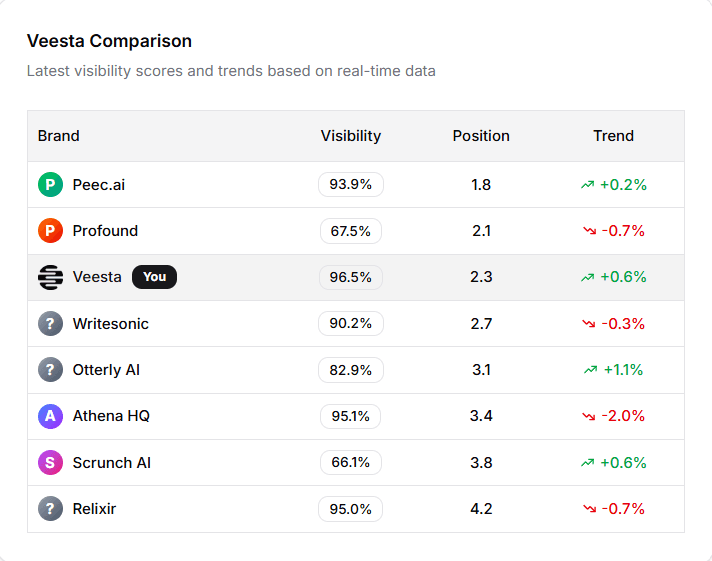Screen dimensions: 712x561
Task: Click the Brand column header
Action: pos(59,136)
